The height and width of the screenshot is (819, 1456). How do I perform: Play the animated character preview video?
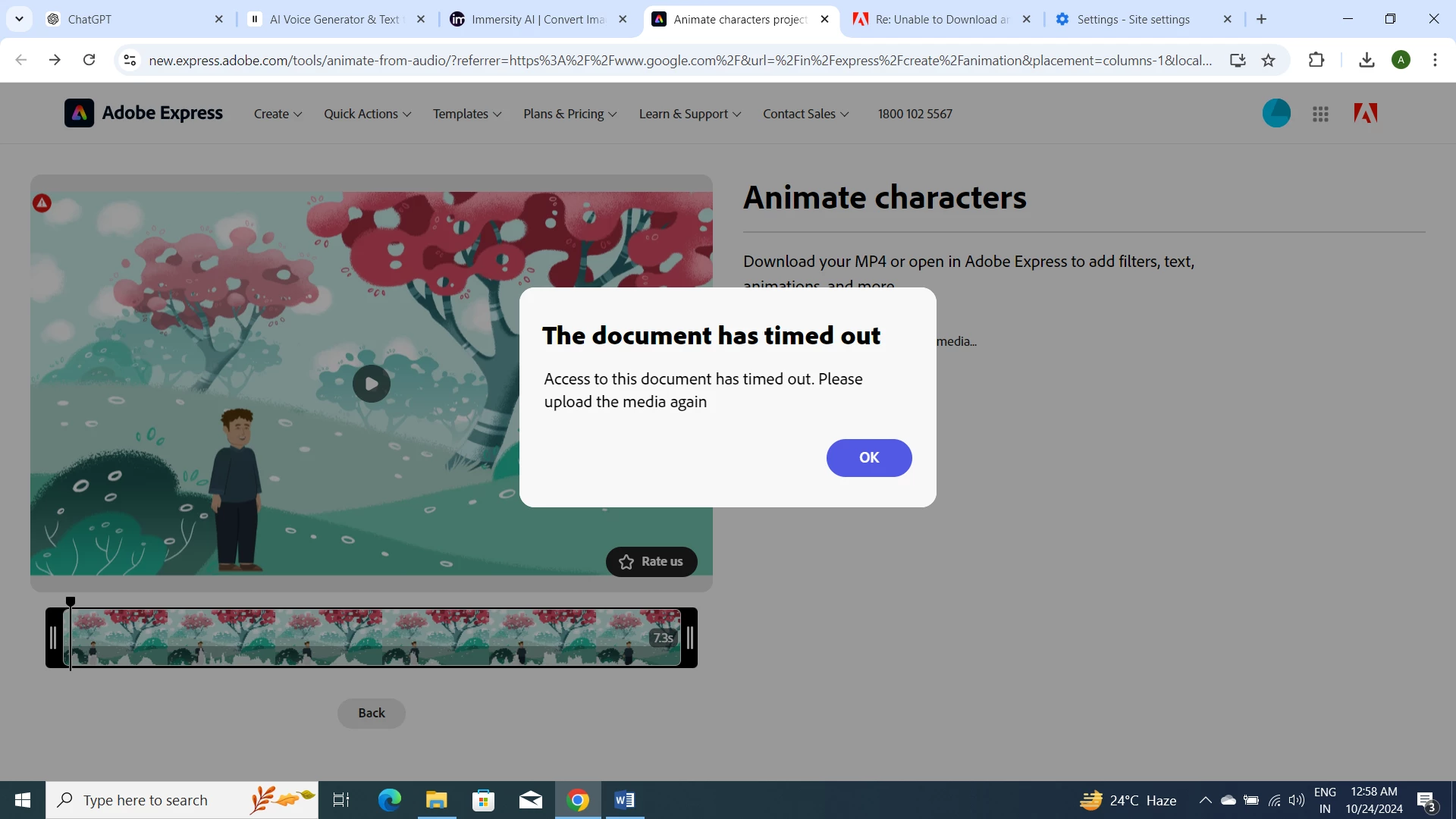(371, 384)
